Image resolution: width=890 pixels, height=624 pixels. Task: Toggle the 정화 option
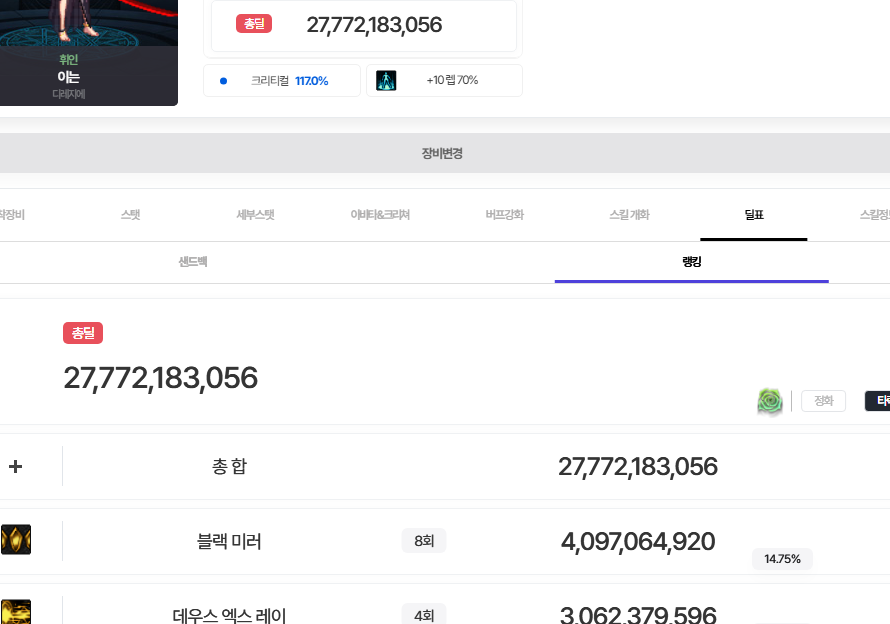click(x=823, y=401)
